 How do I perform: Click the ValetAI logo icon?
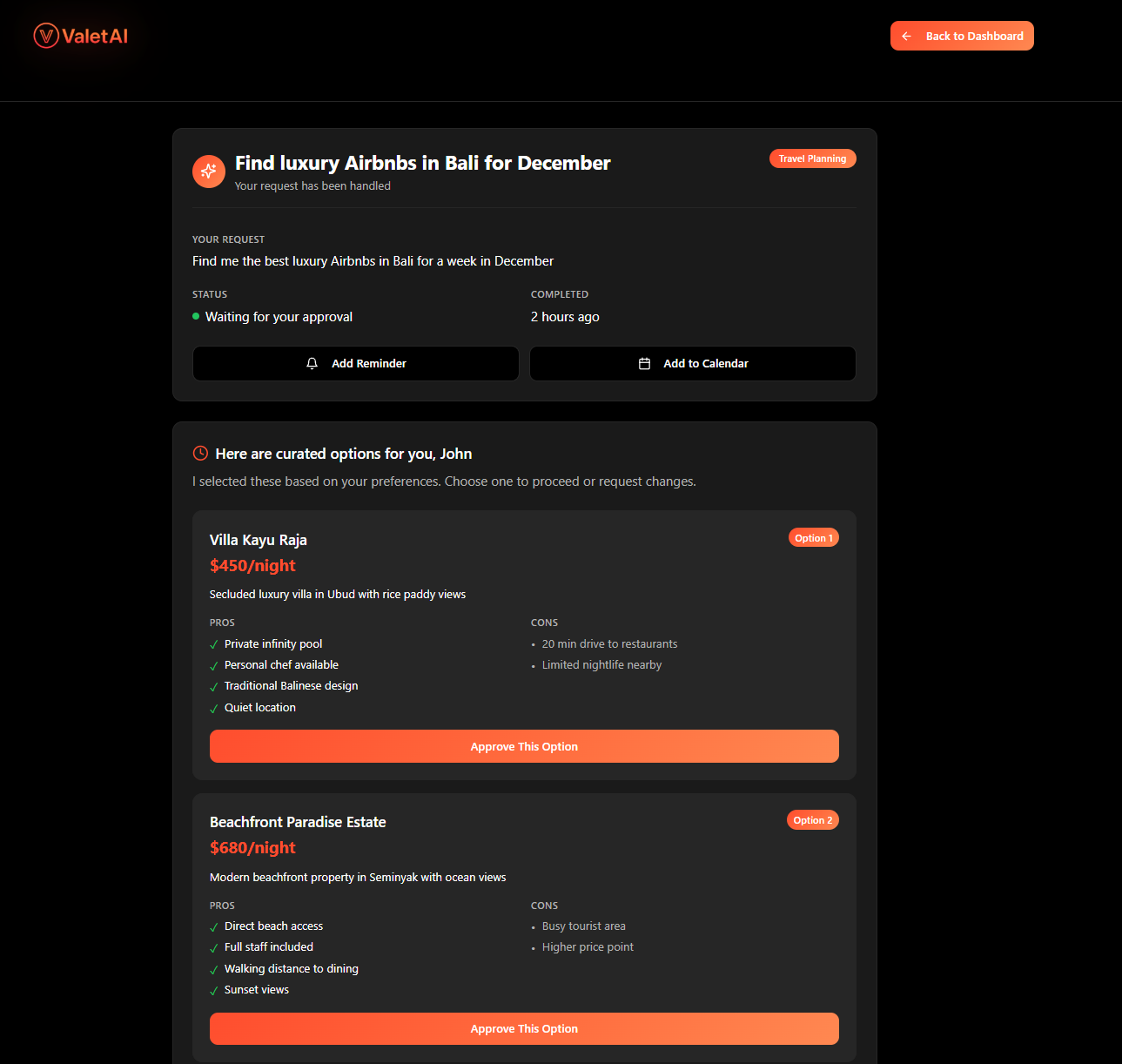(x=45, y=36)
